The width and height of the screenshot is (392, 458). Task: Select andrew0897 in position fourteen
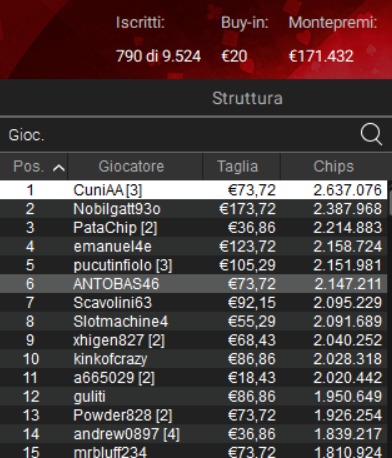194,434
